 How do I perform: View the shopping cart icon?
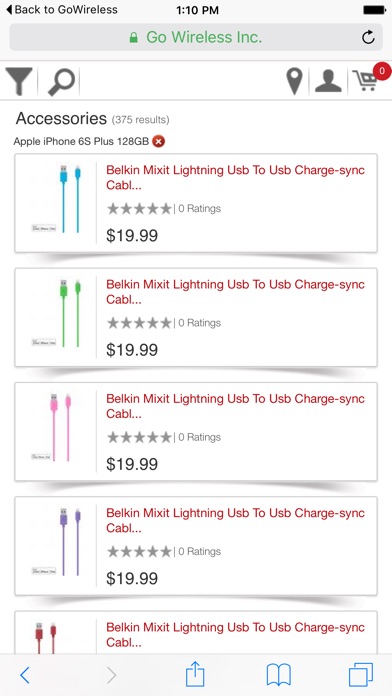(367, 81)
